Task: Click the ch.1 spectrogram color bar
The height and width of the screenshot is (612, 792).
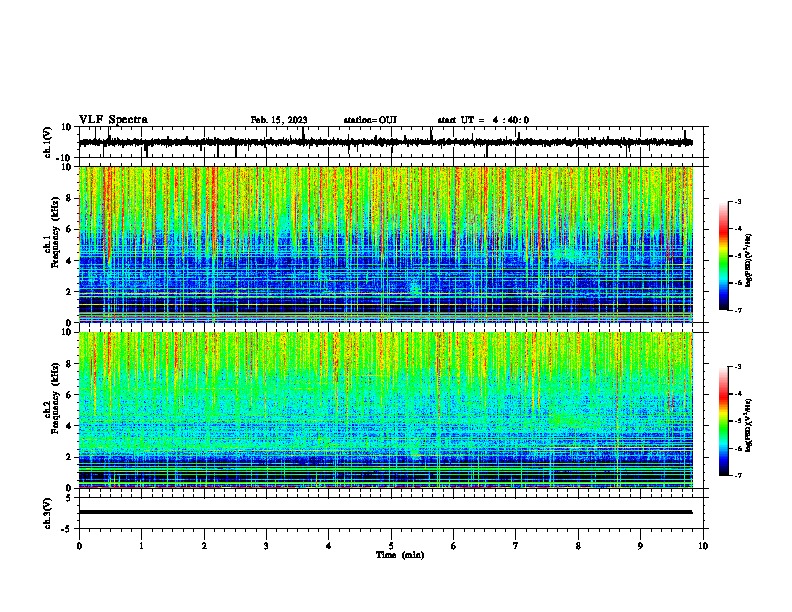Action: (x=723, y=256)
